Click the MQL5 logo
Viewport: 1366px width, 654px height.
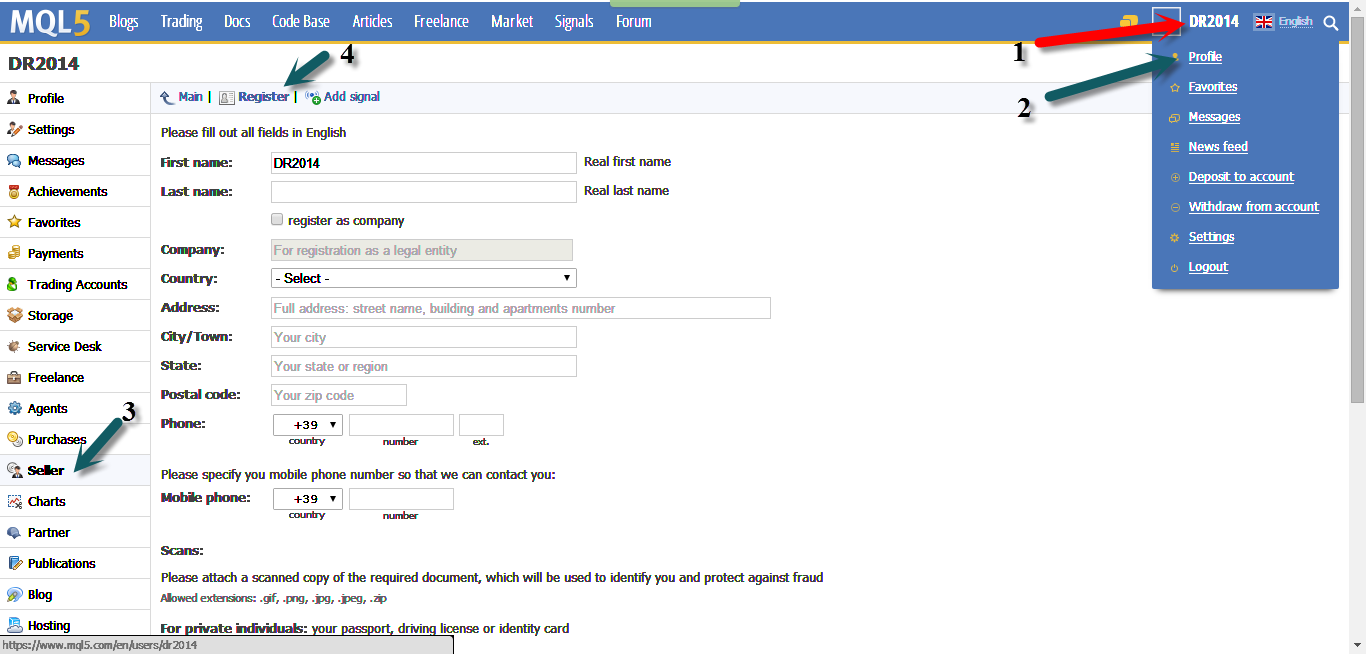(x=50, y=21)
